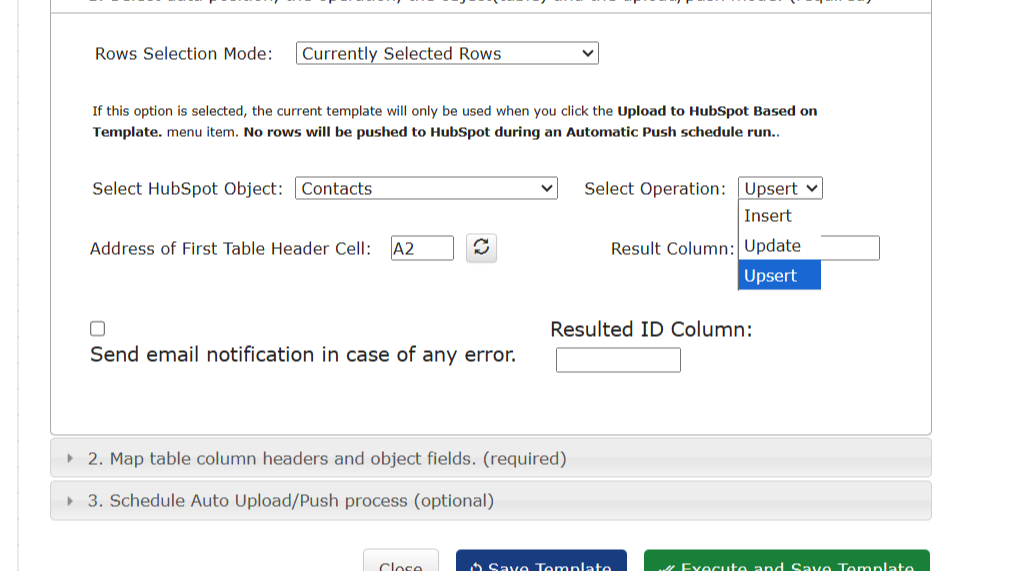This screenshot has width=1016, height=571.
Task: Click the refresh icon beside the A2 cell address
Action: point(481,248)
